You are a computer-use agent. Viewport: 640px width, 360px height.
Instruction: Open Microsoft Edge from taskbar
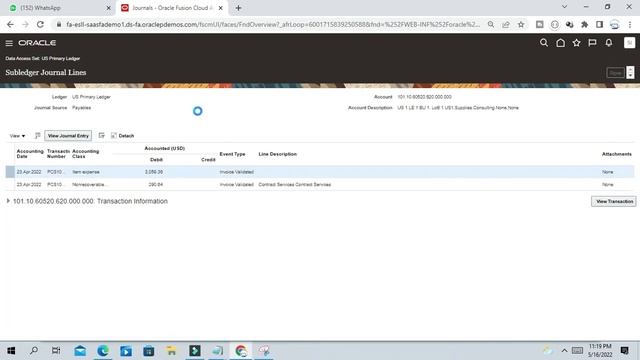point(103,351)
